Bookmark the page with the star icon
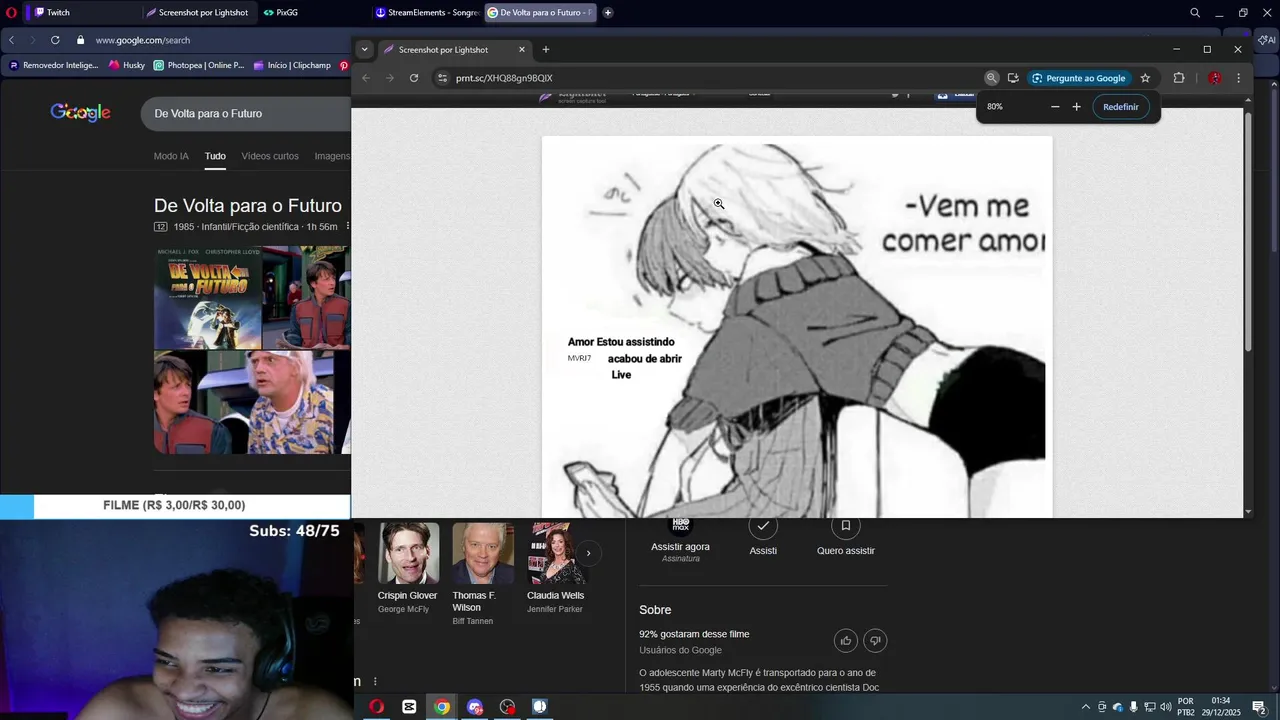 (1145, 78)
